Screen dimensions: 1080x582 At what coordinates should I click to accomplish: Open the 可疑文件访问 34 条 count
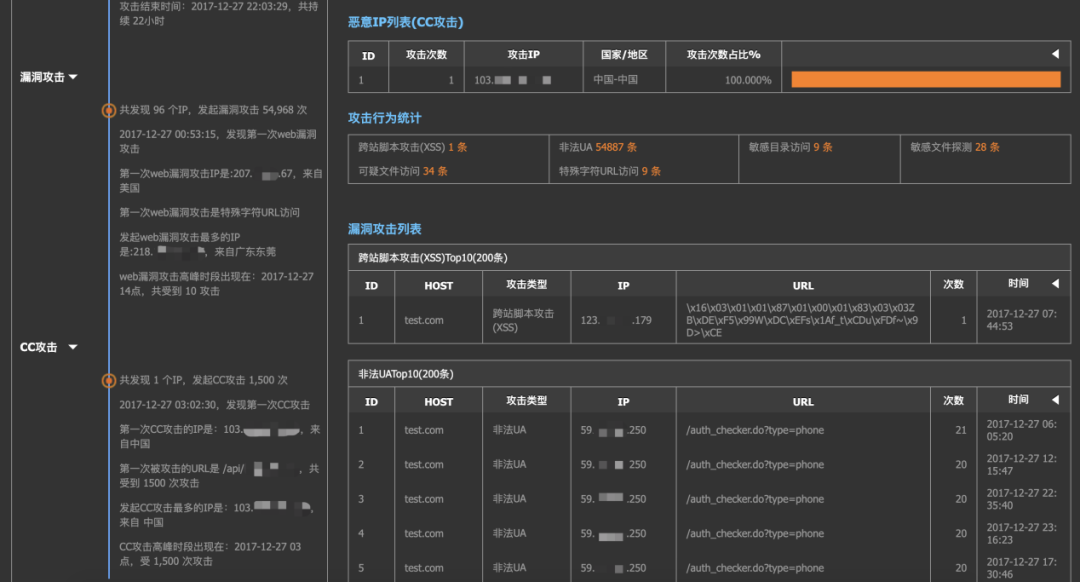click(403, 172)
